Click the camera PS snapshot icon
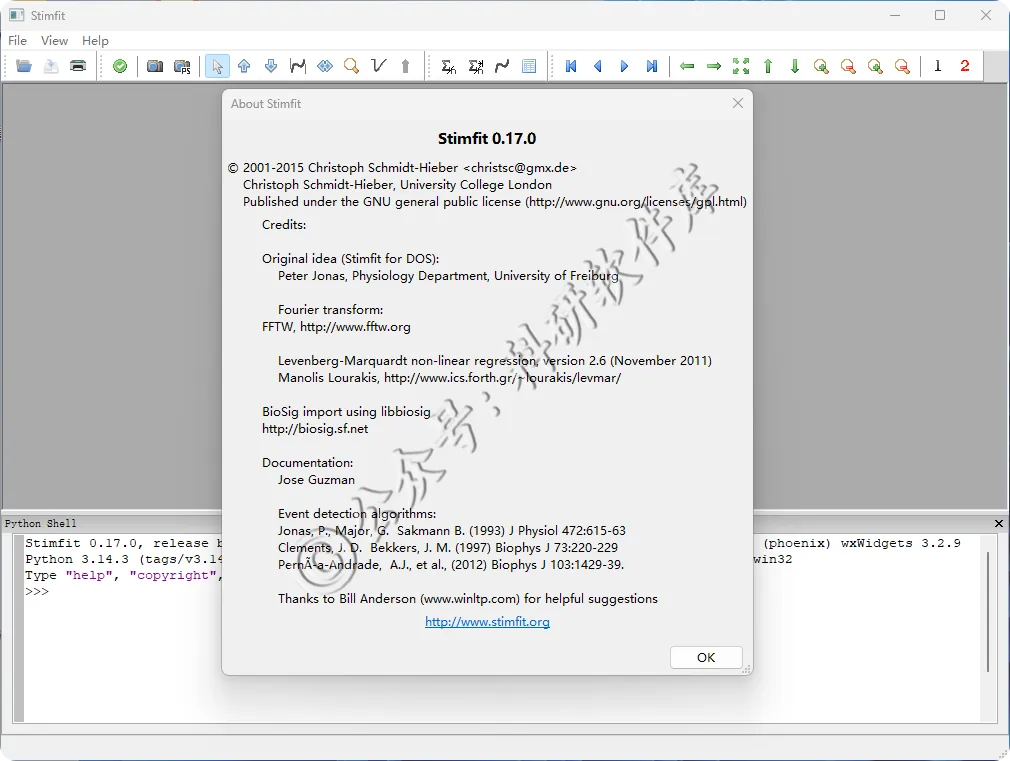 coord(182,66)
